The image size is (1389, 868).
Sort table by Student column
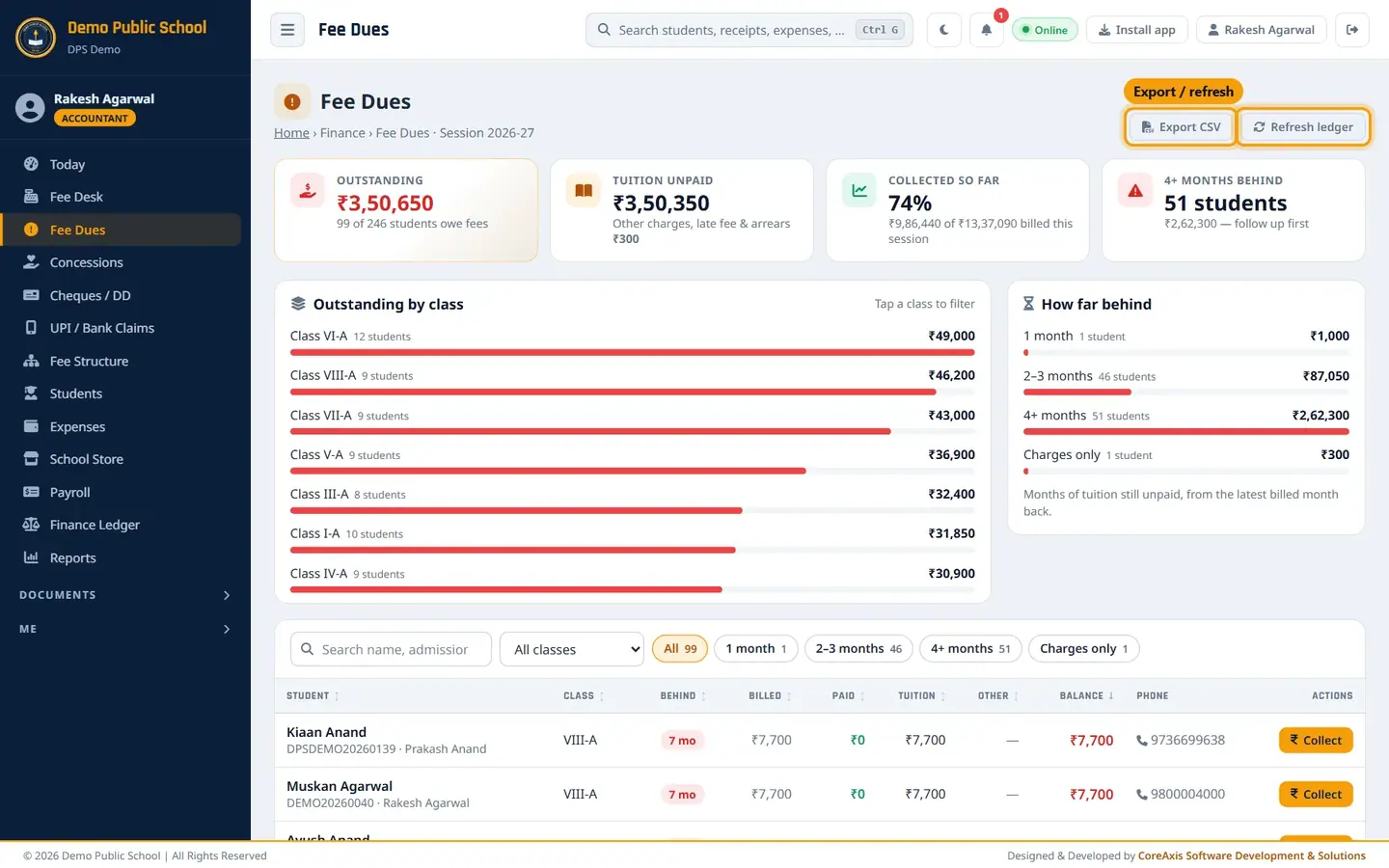point(313,695)
